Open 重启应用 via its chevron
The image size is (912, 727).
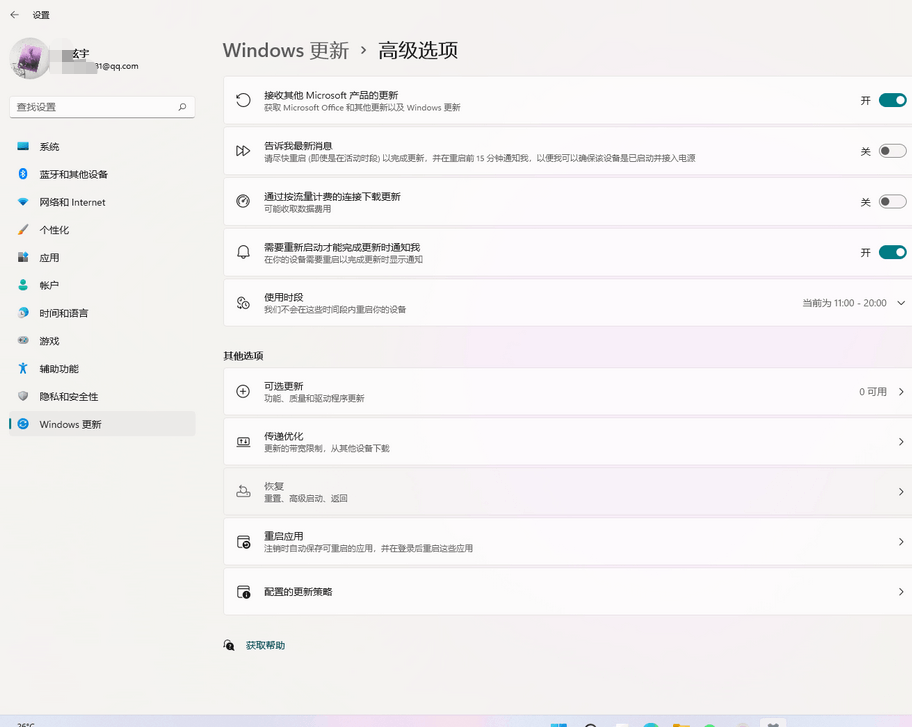[901, 542]
